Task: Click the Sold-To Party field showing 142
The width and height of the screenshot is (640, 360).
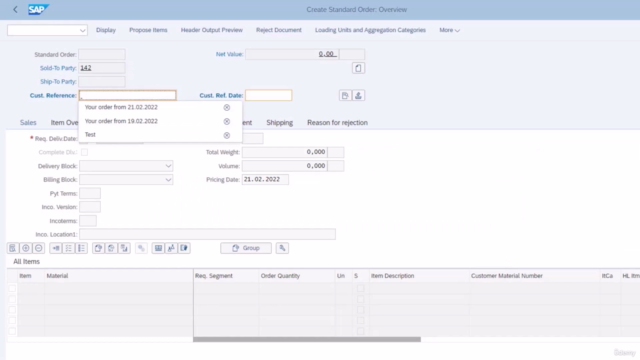Action: click(102, 68)
